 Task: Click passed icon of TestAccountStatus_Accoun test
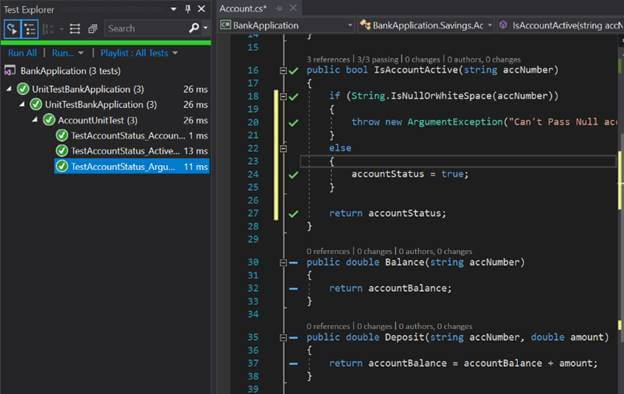62,135
